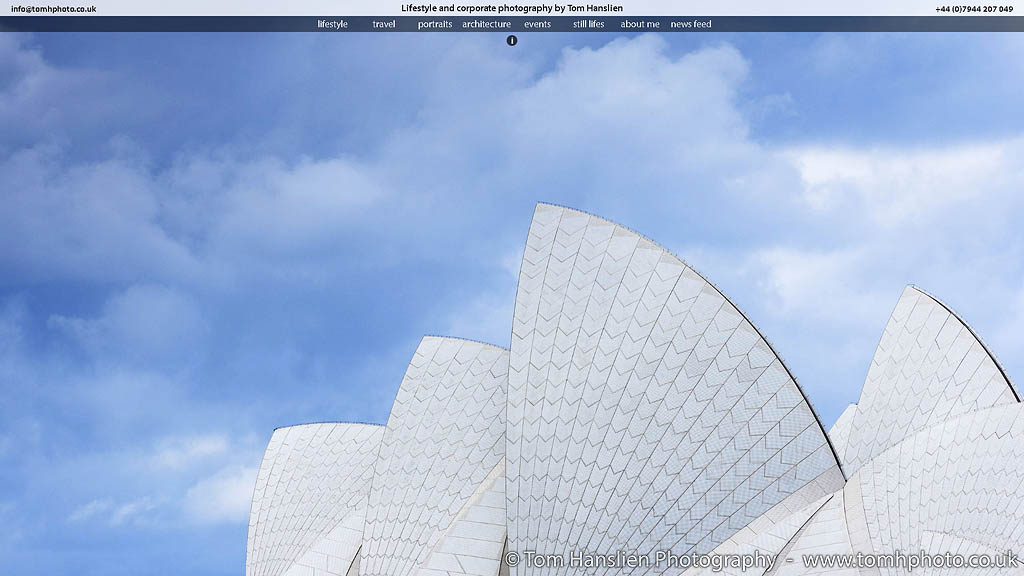Go to the architecture gallery

(487, 24)
